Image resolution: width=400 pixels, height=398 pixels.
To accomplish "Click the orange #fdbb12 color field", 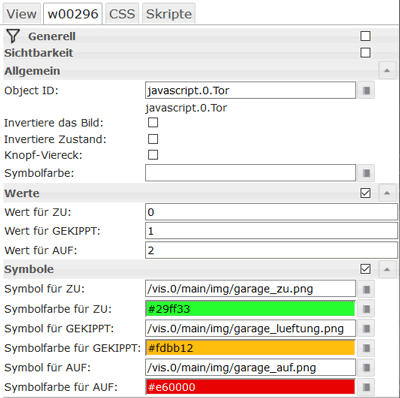I will pyautogui.click(x=250, y=348).
